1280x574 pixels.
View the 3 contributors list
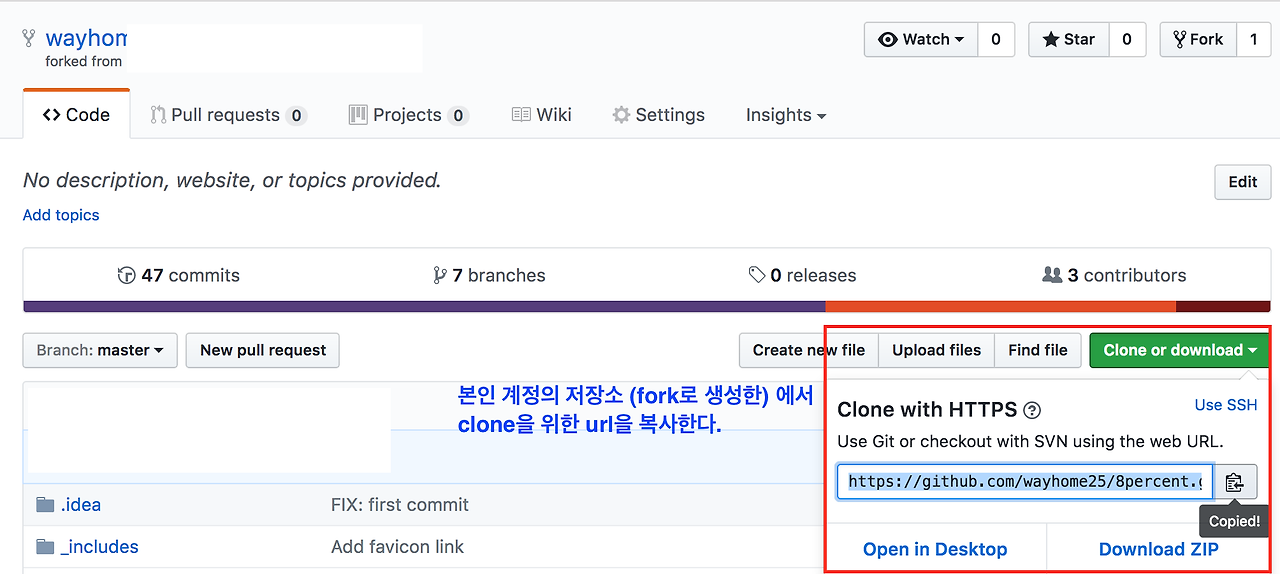[x=1114, y=275]
